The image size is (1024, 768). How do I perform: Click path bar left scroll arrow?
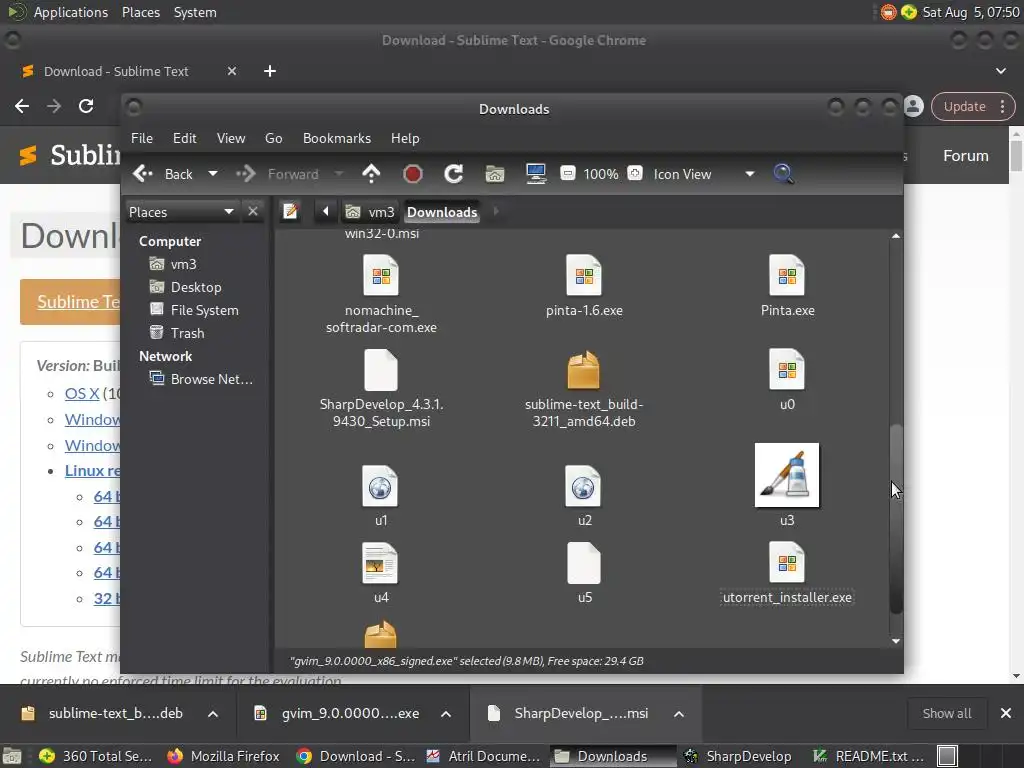coord(325,212)
